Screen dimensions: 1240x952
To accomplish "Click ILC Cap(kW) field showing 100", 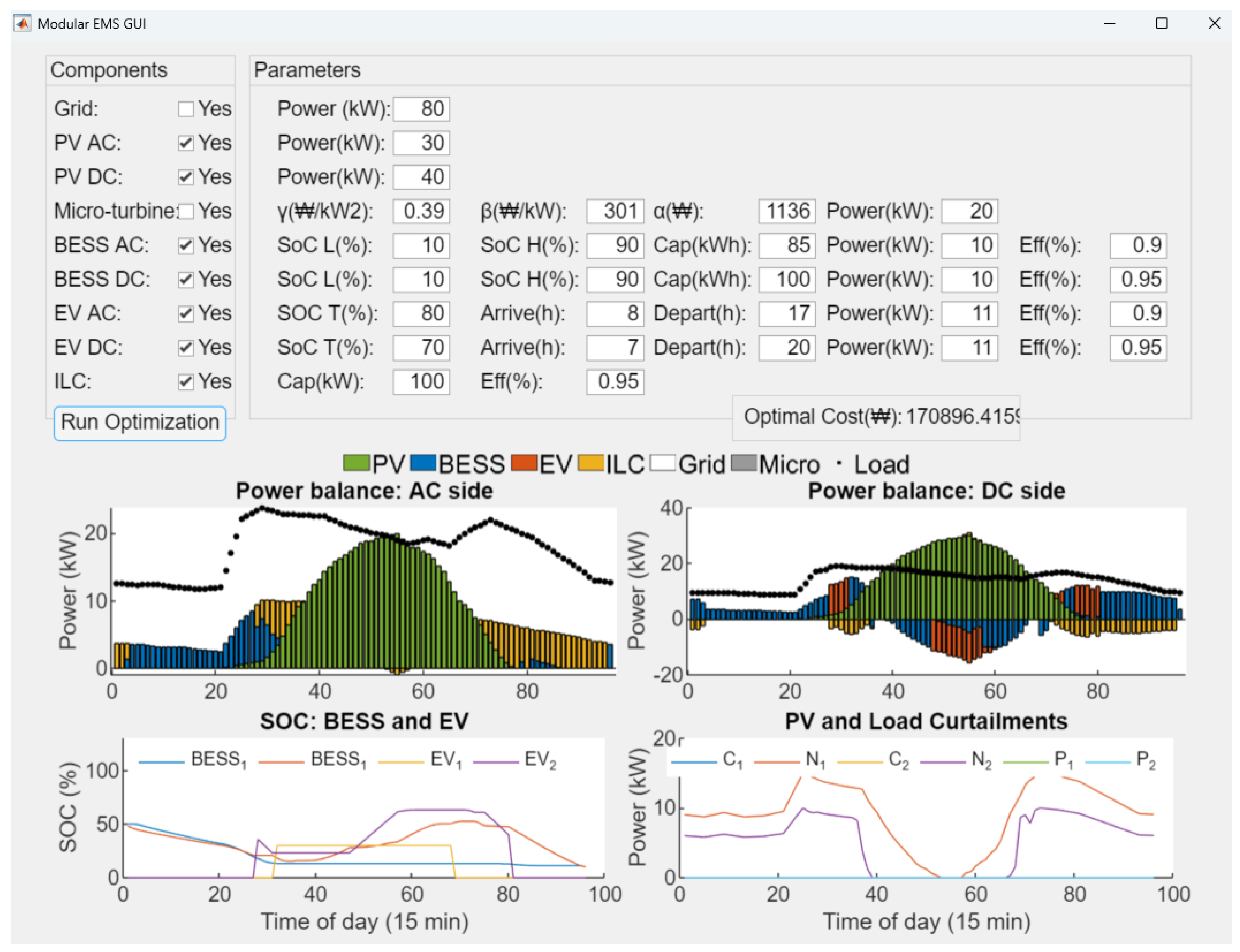I will coord(421,382).
